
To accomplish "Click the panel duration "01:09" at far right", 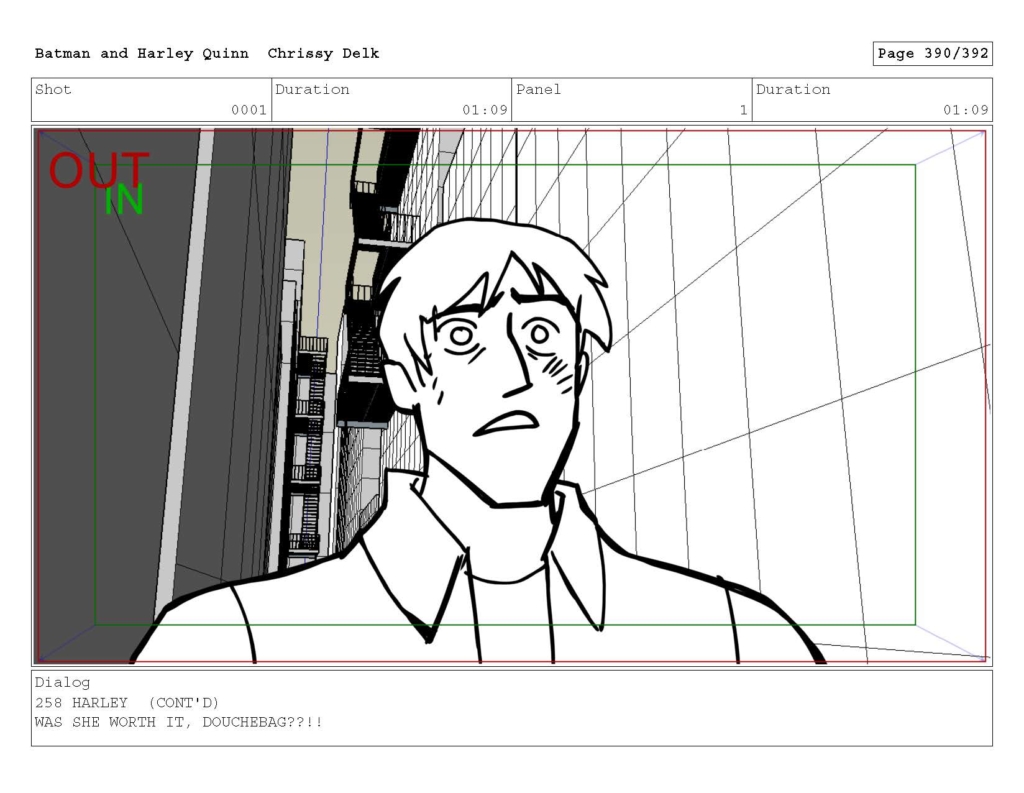I will pyautogui.click(x=966, y=110).
